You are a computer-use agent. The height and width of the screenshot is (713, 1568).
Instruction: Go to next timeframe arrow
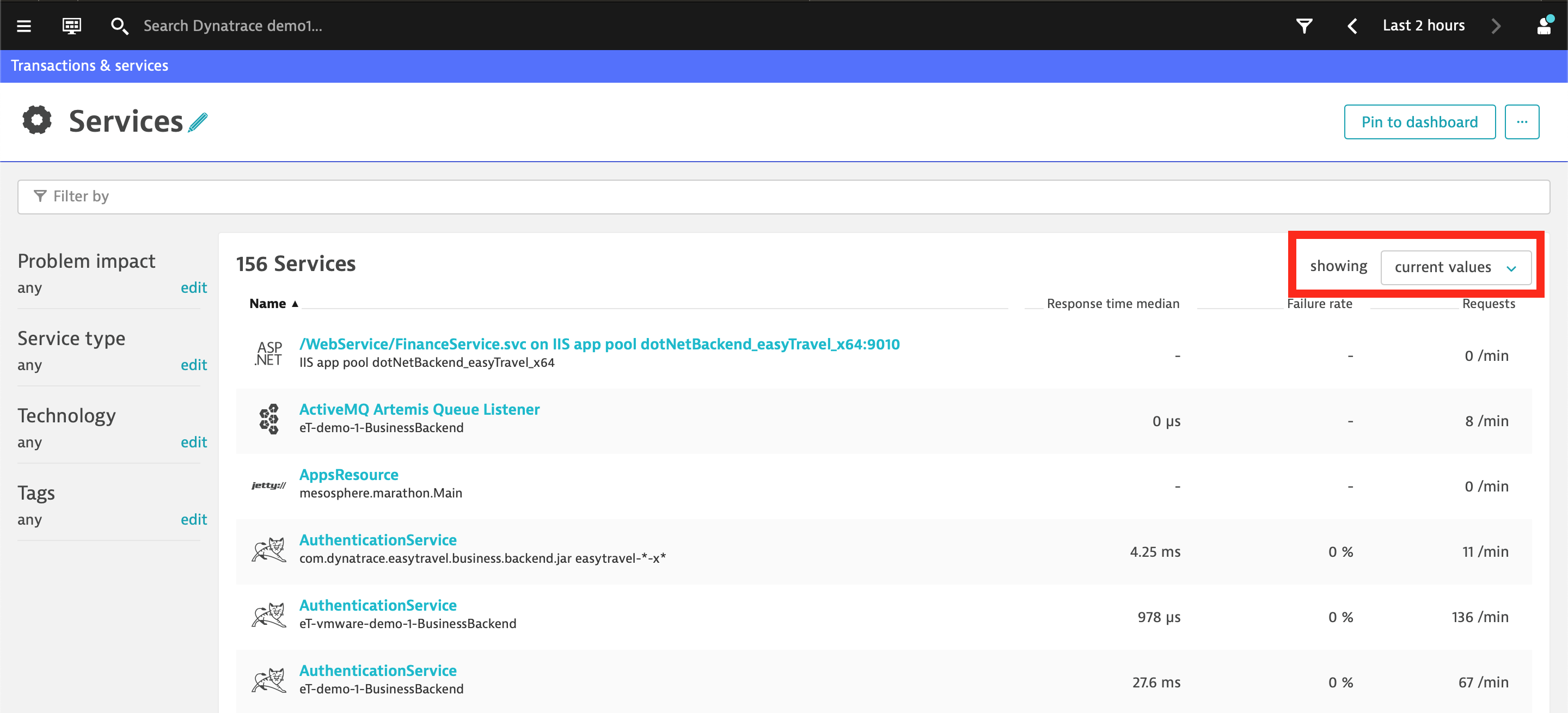click(x=1496, y=26)
